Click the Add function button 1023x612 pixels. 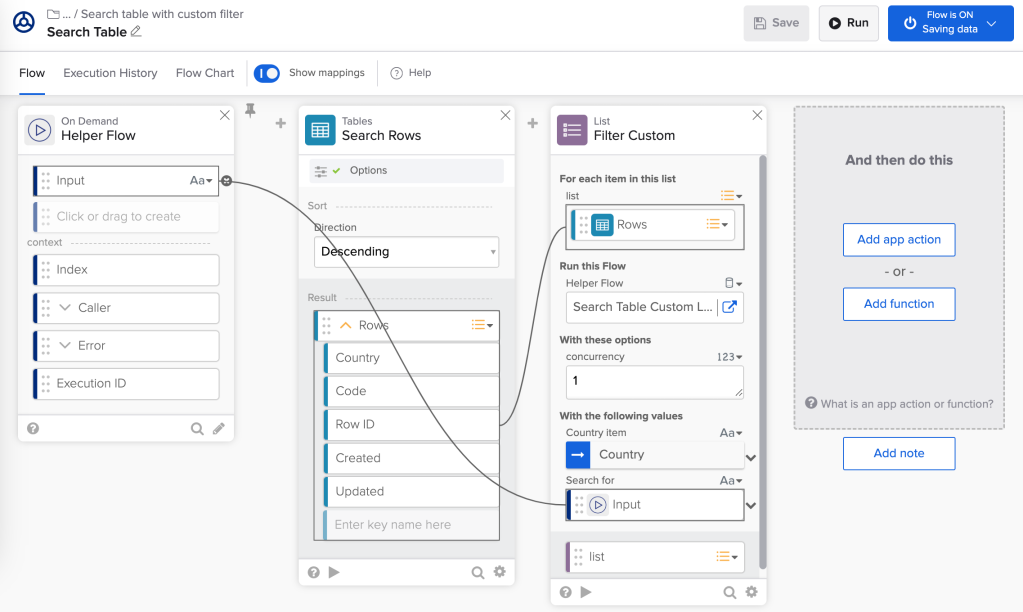(898, 304)
